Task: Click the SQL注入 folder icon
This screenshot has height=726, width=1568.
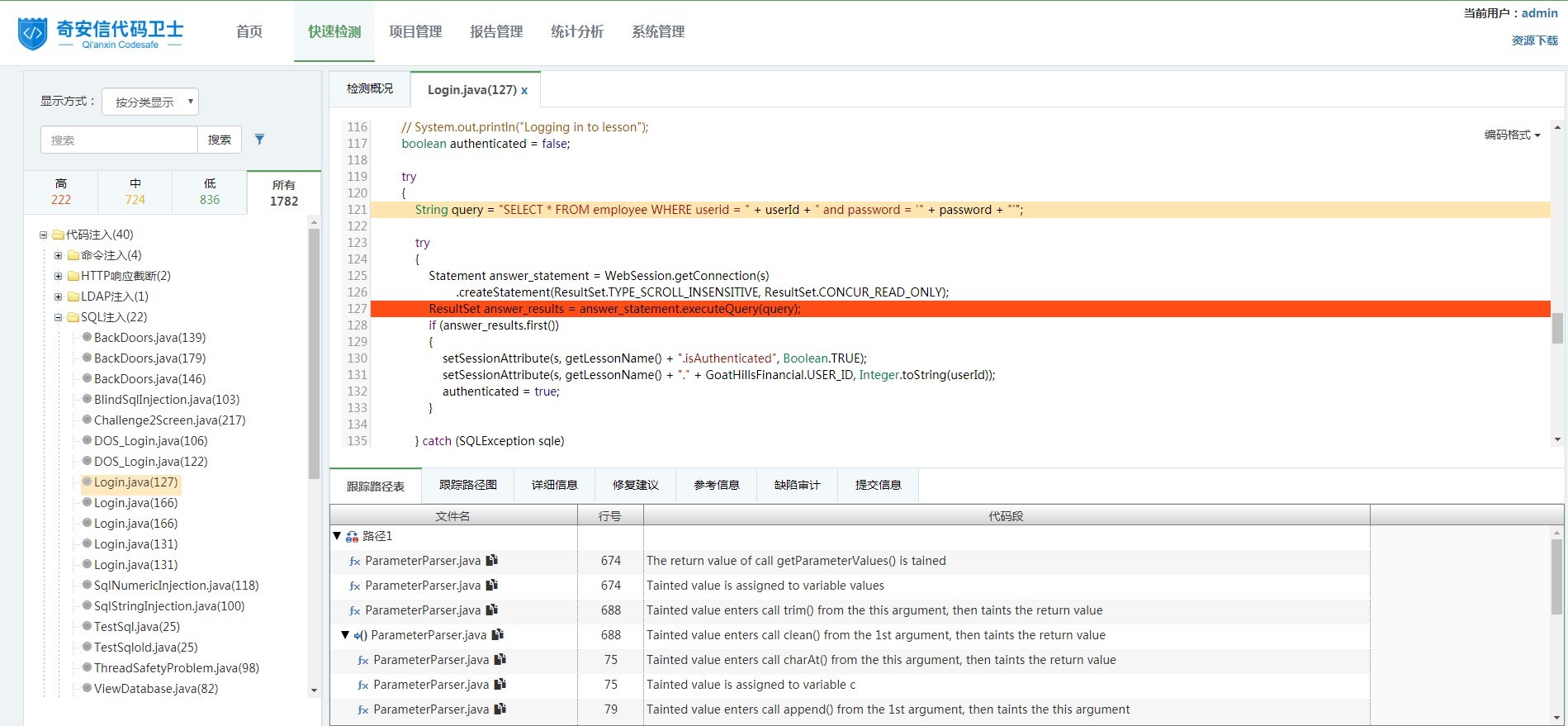Action: 73,317
